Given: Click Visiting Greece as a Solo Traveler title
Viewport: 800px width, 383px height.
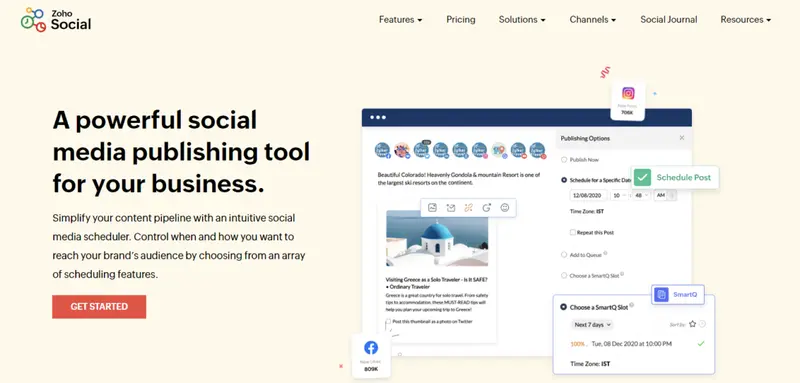Looking at the screenshot, I should [436, 283].
